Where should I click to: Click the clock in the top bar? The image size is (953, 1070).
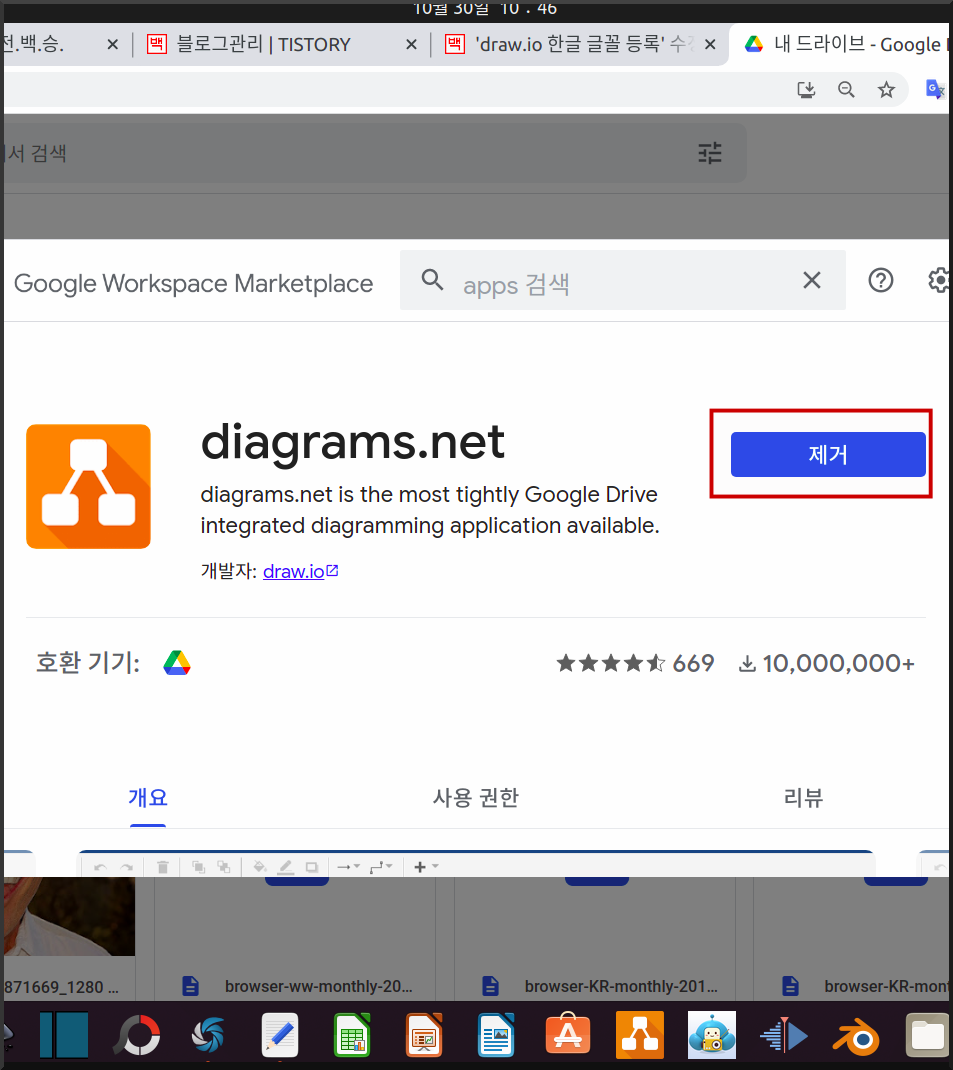point(485,9)
